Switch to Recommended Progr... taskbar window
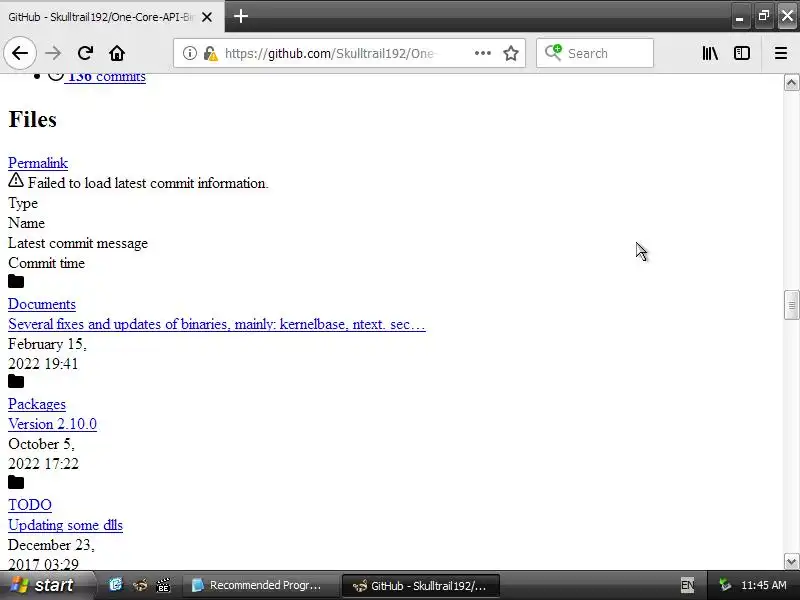Viewport: 800px width, 600px height. [260, 585]
